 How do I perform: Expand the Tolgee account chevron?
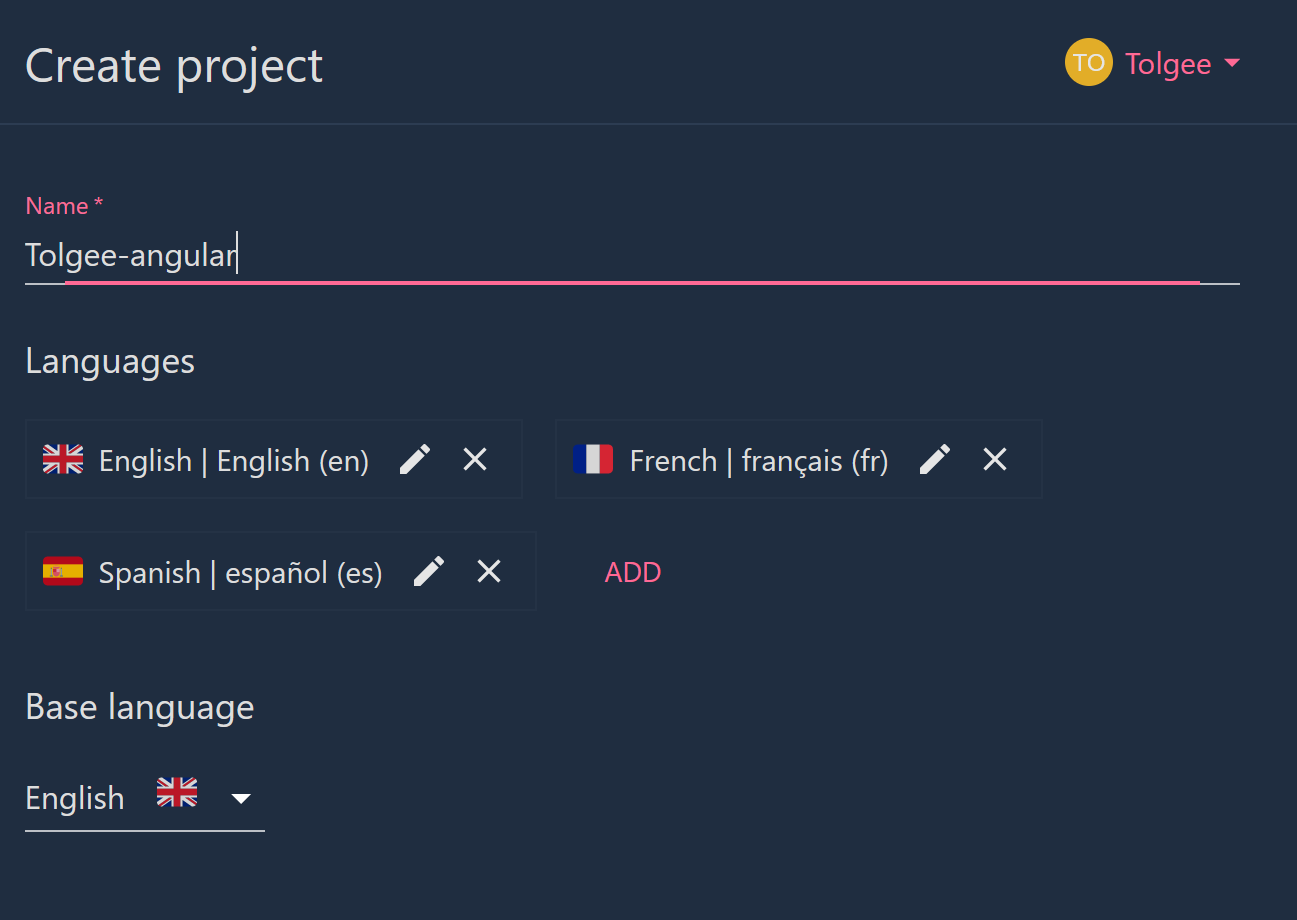point(1234,62)
